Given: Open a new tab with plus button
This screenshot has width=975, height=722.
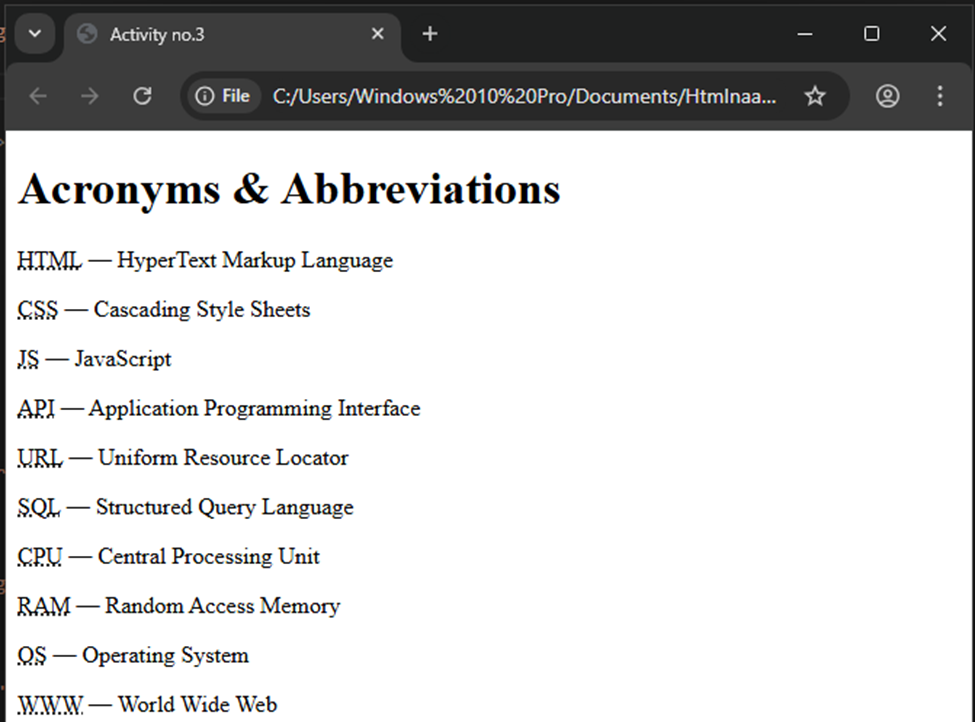Looking at the screenshot, I should (x=430, y=34).
